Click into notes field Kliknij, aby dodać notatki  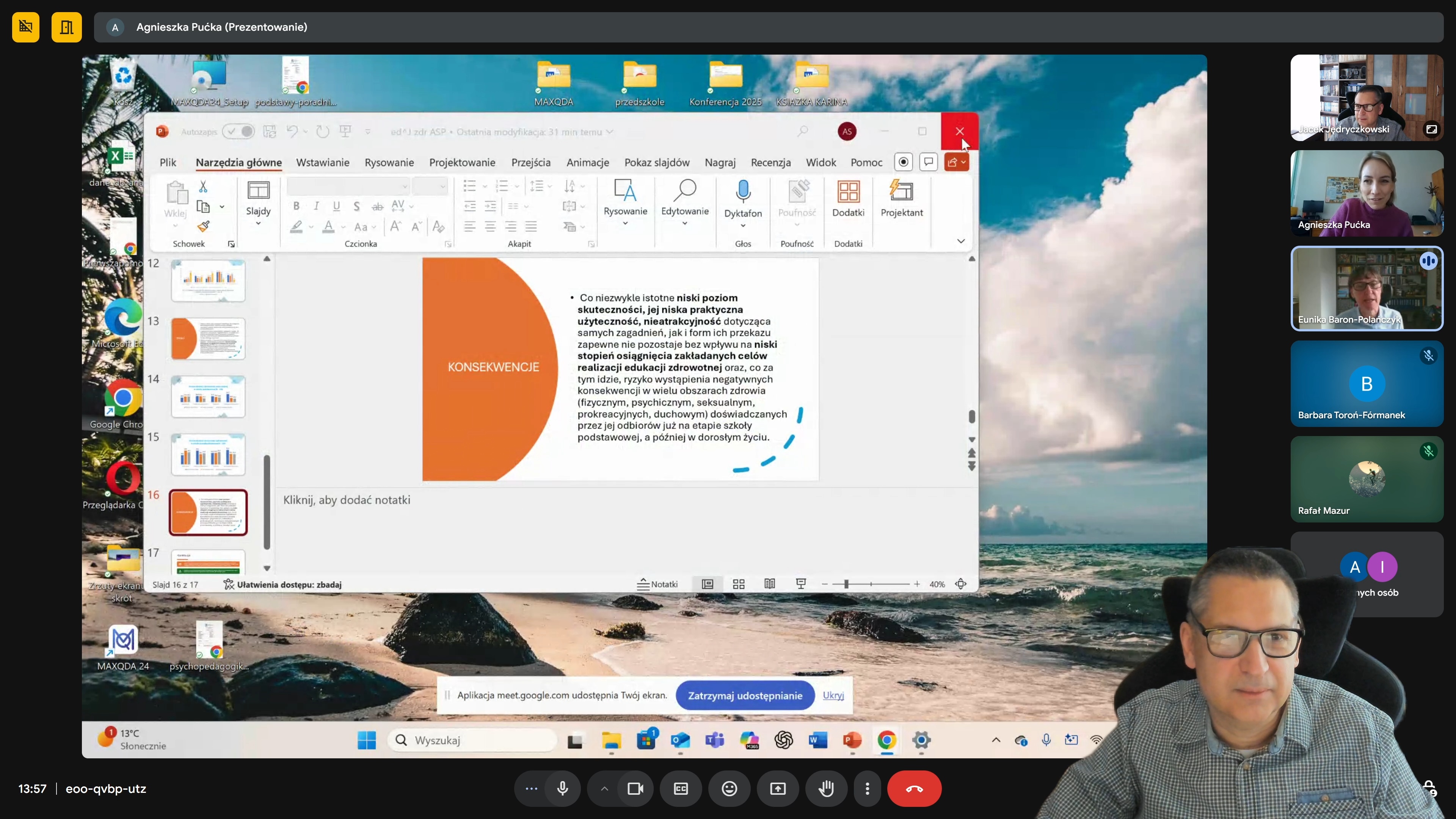click(x=347, y=500)
